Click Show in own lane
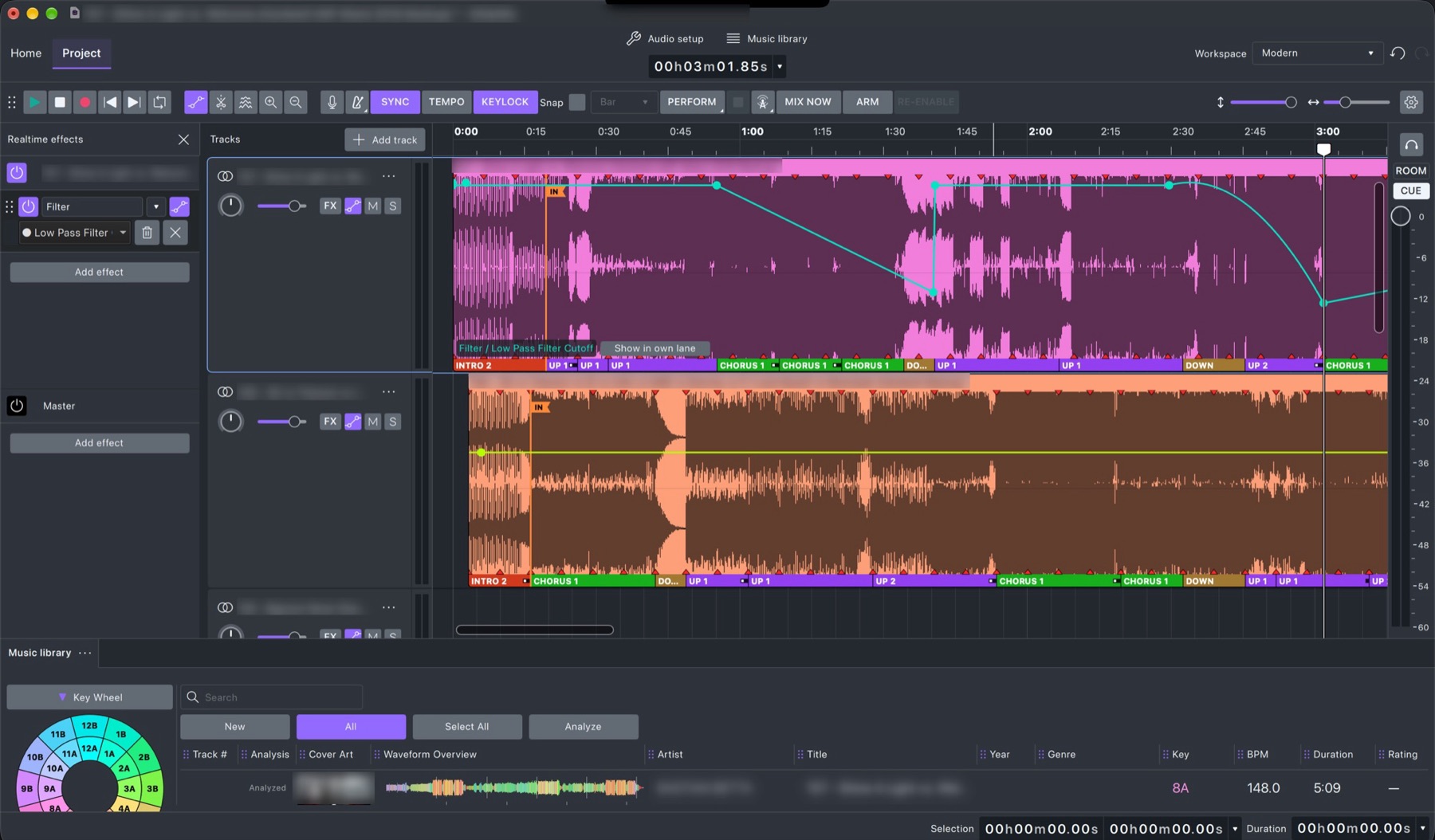The width and height of the screenshot is (1435, 840). 655,348
